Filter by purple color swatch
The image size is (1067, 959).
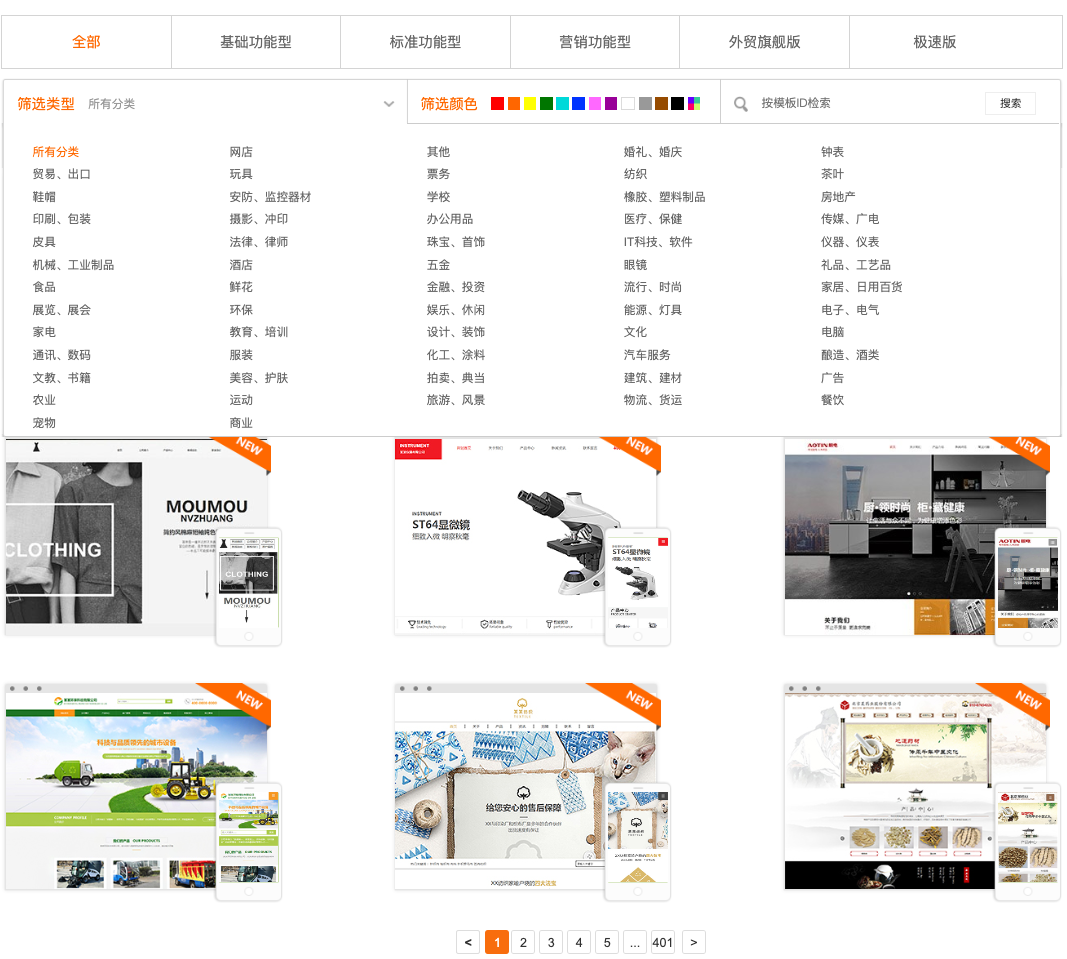(611, 103)
